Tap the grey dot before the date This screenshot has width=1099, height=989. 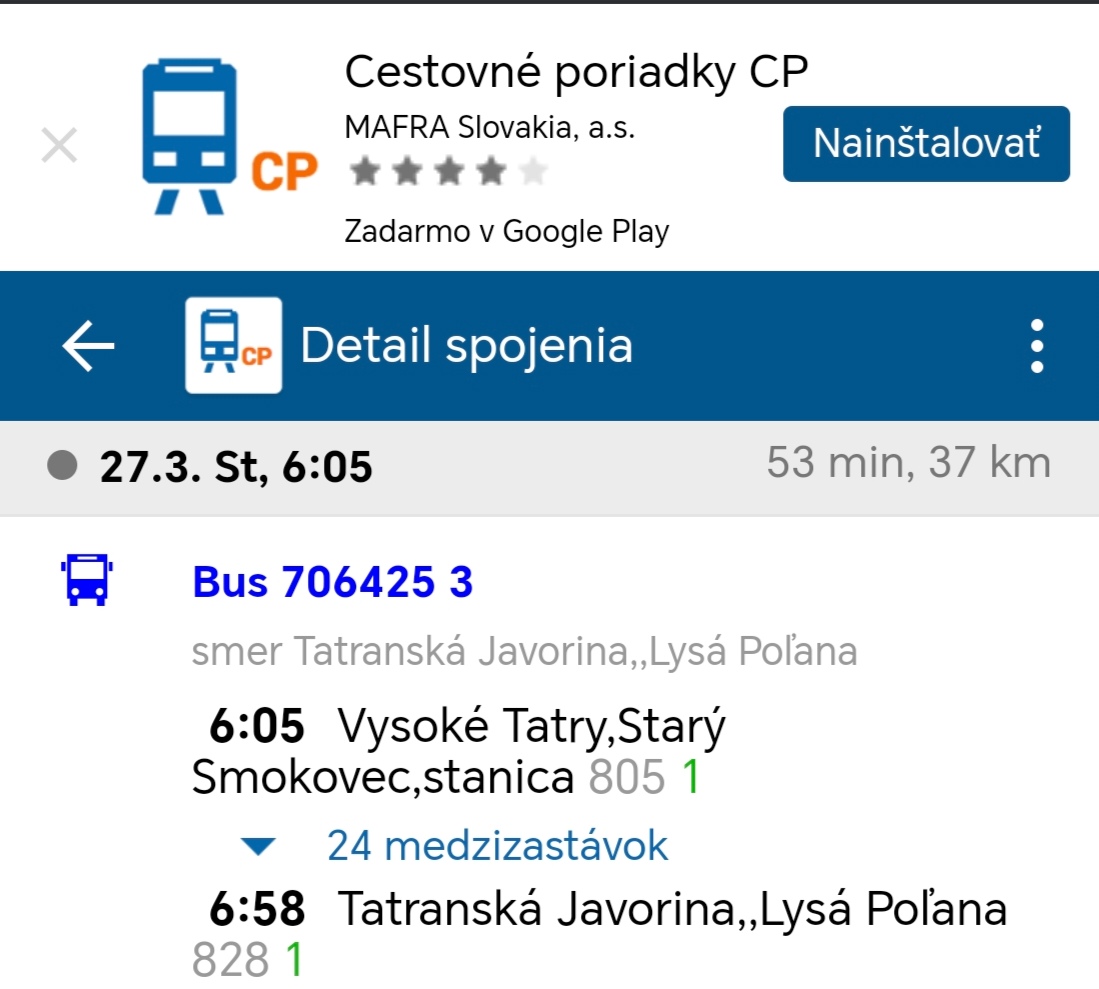pos(62,465)
